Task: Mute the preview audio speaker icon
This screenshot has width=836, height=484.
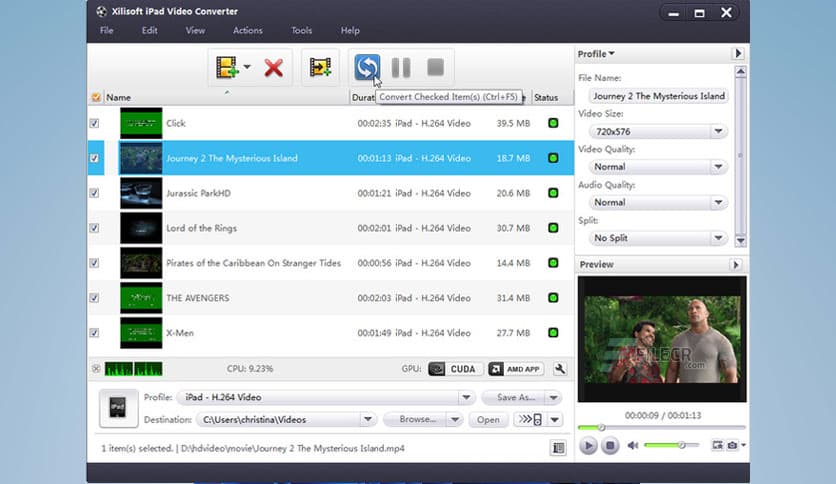Action: [633, 445]
